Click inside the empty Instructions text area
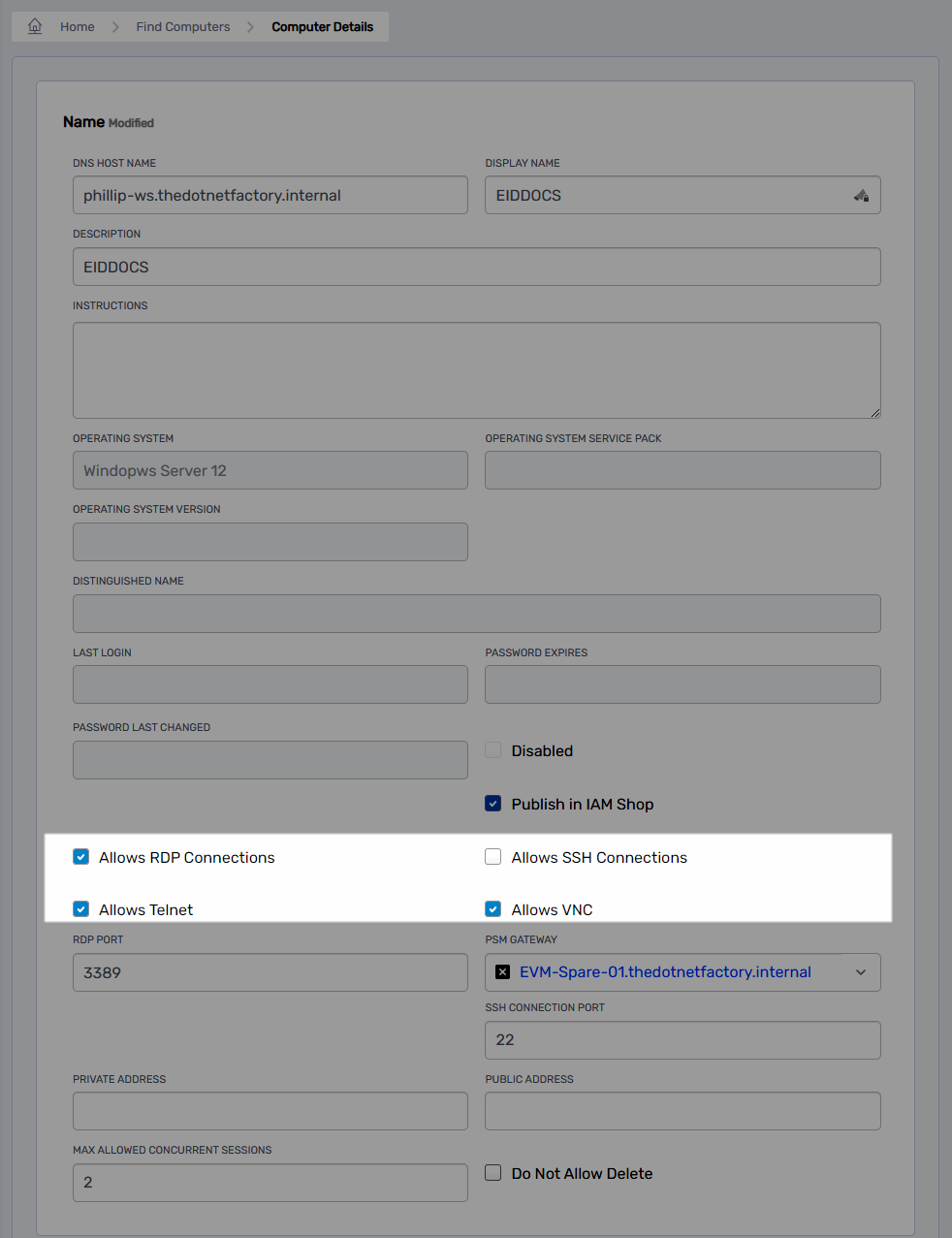The image size is (952, 1238). [x=476, y=370]
